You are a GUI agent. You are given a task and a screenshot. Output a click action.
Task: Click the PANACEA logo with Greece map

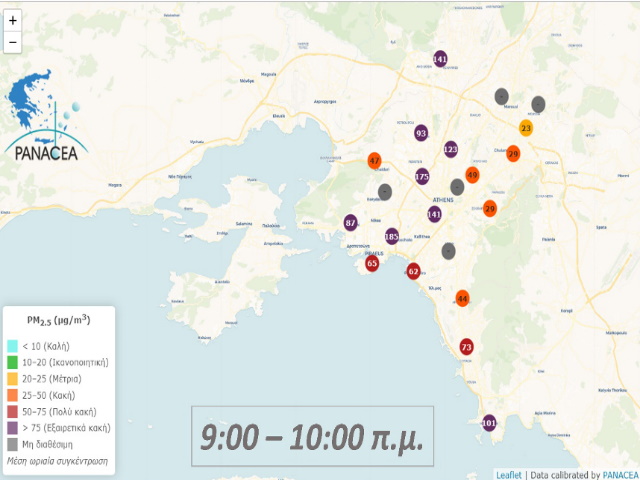(x=45, y=116)
